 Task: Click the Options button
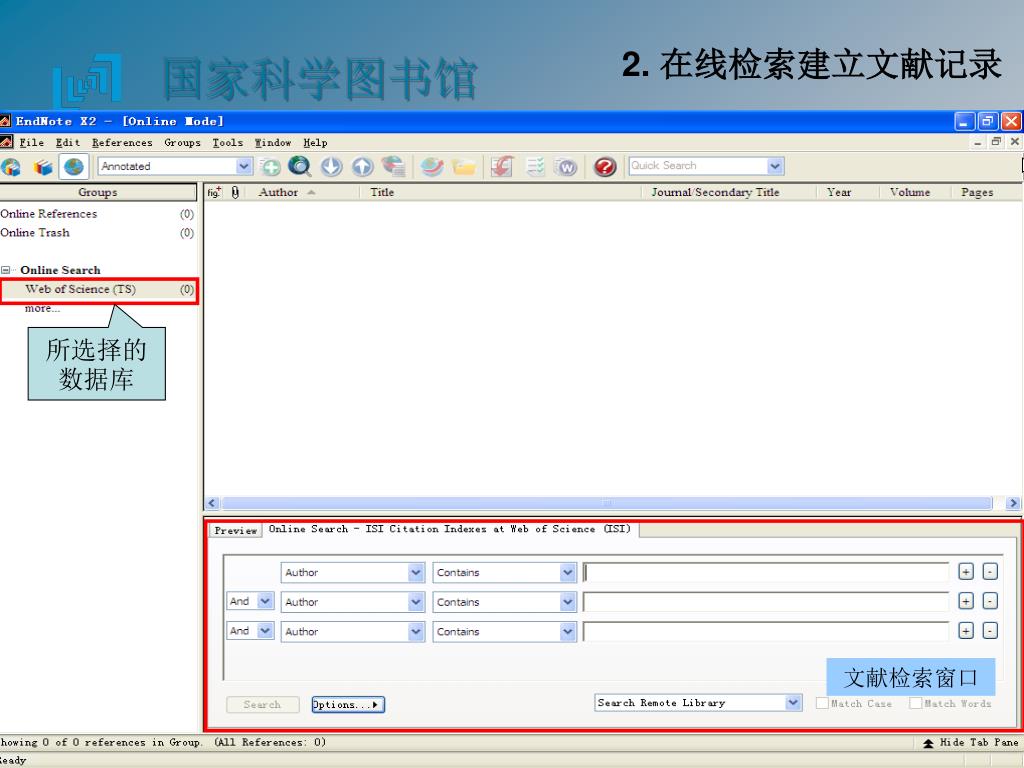click(x=348, y=705)
